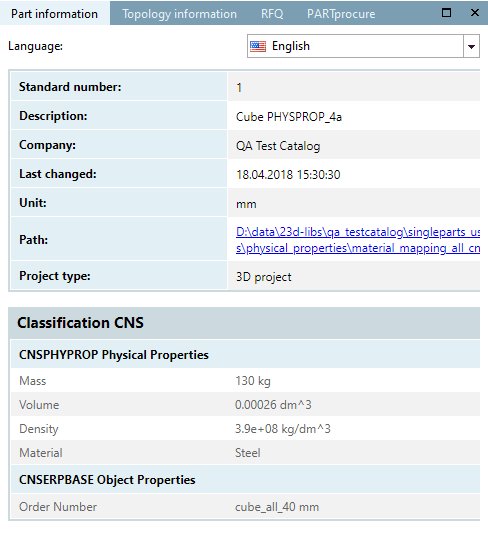Click the '3D project' project type value
Image resolution: width=488 pixels, height=537 pixels.
click(263, 277)
